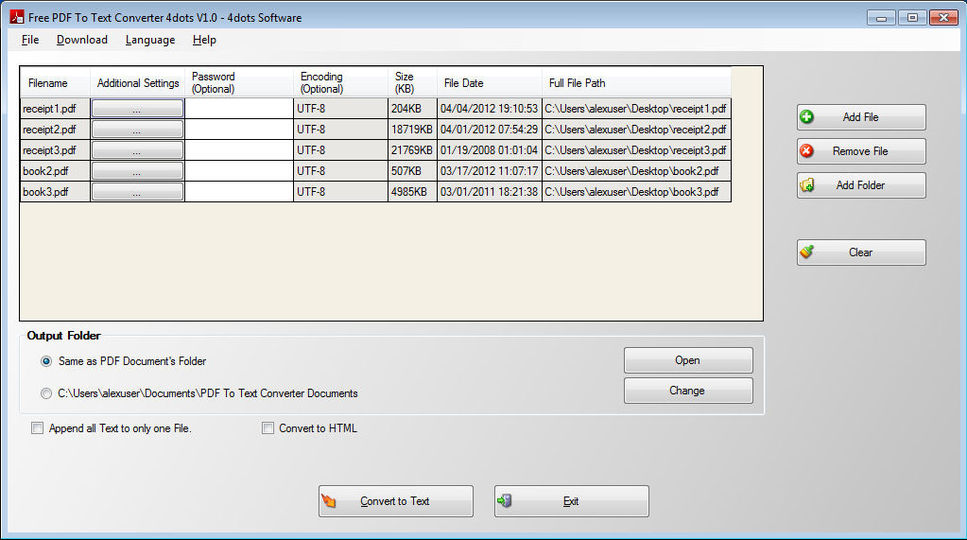This screenshot has height=540, width=967.
Task: Enable Convert to HTML checkbox
Action: [268, 428]
